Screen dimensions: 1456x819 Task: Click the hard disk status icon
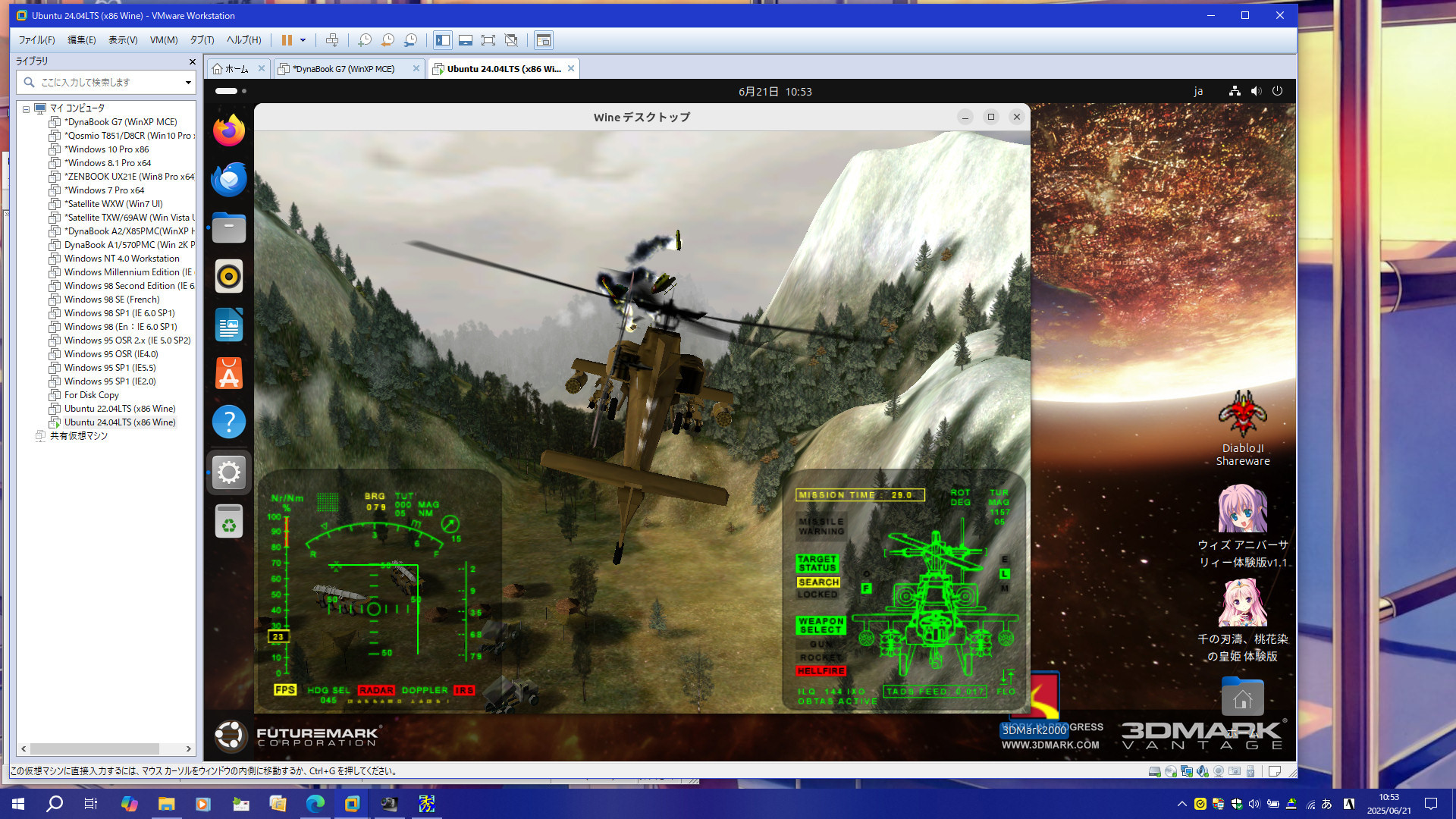pyautogui.click(x=1154, y=771)
